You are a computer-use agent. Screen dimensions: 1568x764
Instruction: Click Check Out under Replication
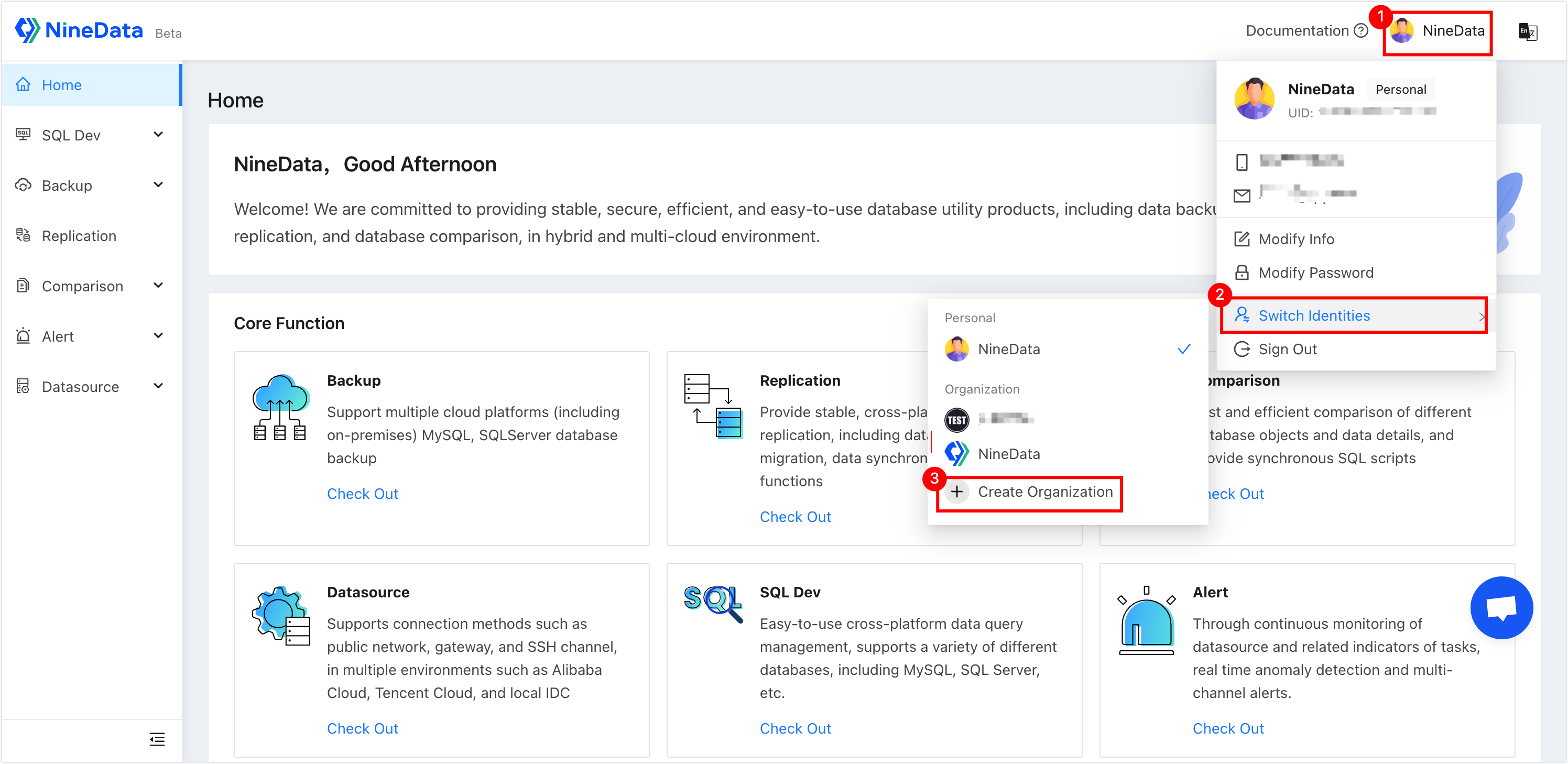(x=795, y=517)
